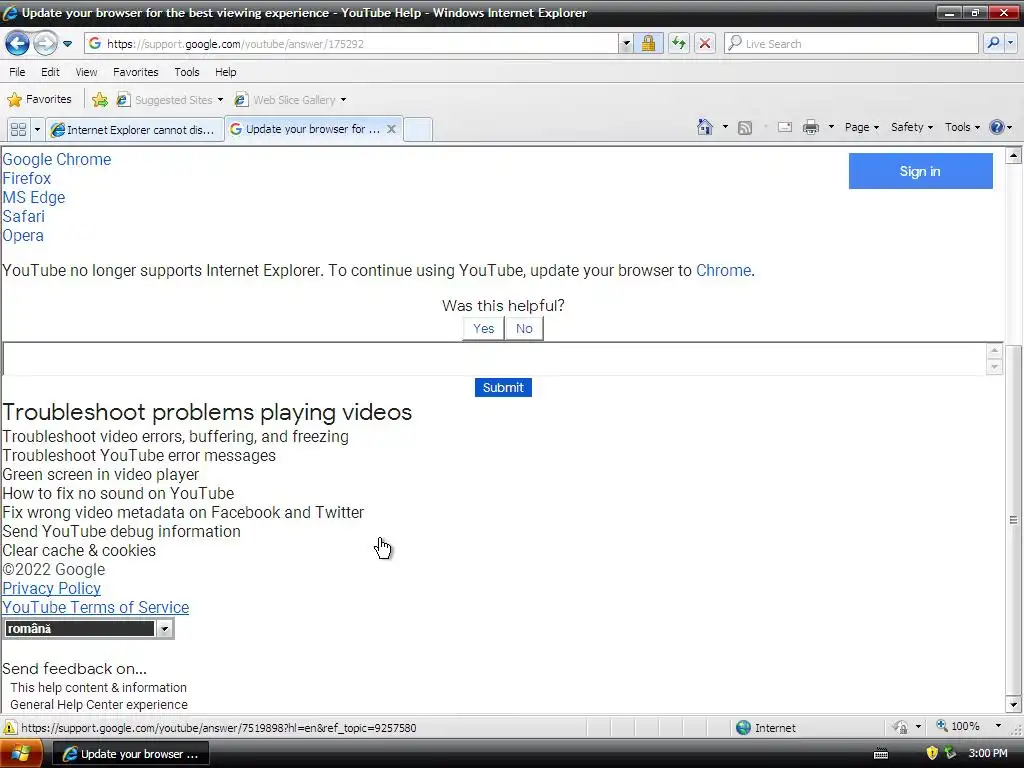Open Web Slice Gallery in favorites bar
Screen dimensions: 1024x768
[291, 100]
